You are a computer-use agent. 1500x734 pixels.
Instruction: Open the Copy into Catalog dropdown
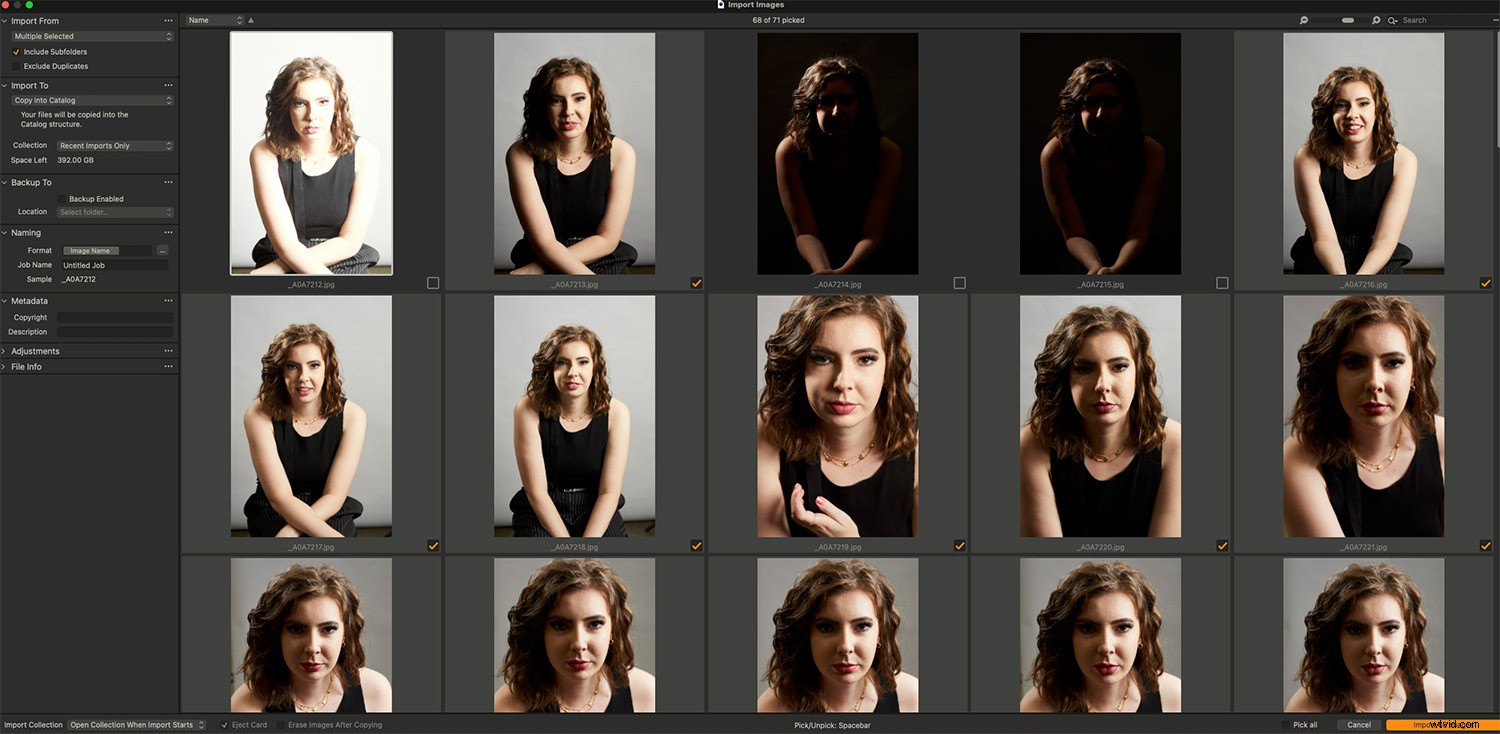[x=90, y=100]
